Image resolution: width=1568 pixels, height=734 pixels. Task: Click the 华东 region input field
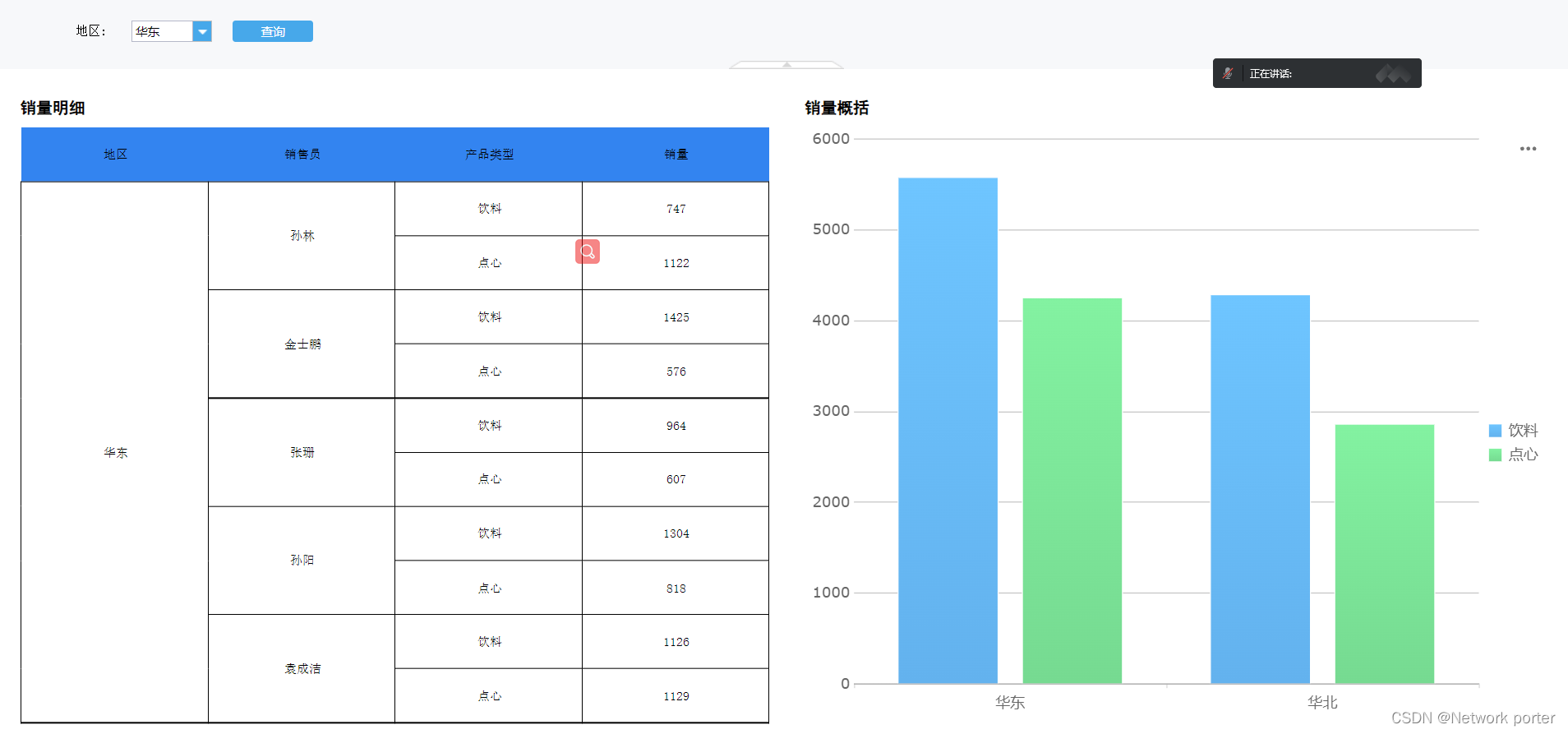162,31
